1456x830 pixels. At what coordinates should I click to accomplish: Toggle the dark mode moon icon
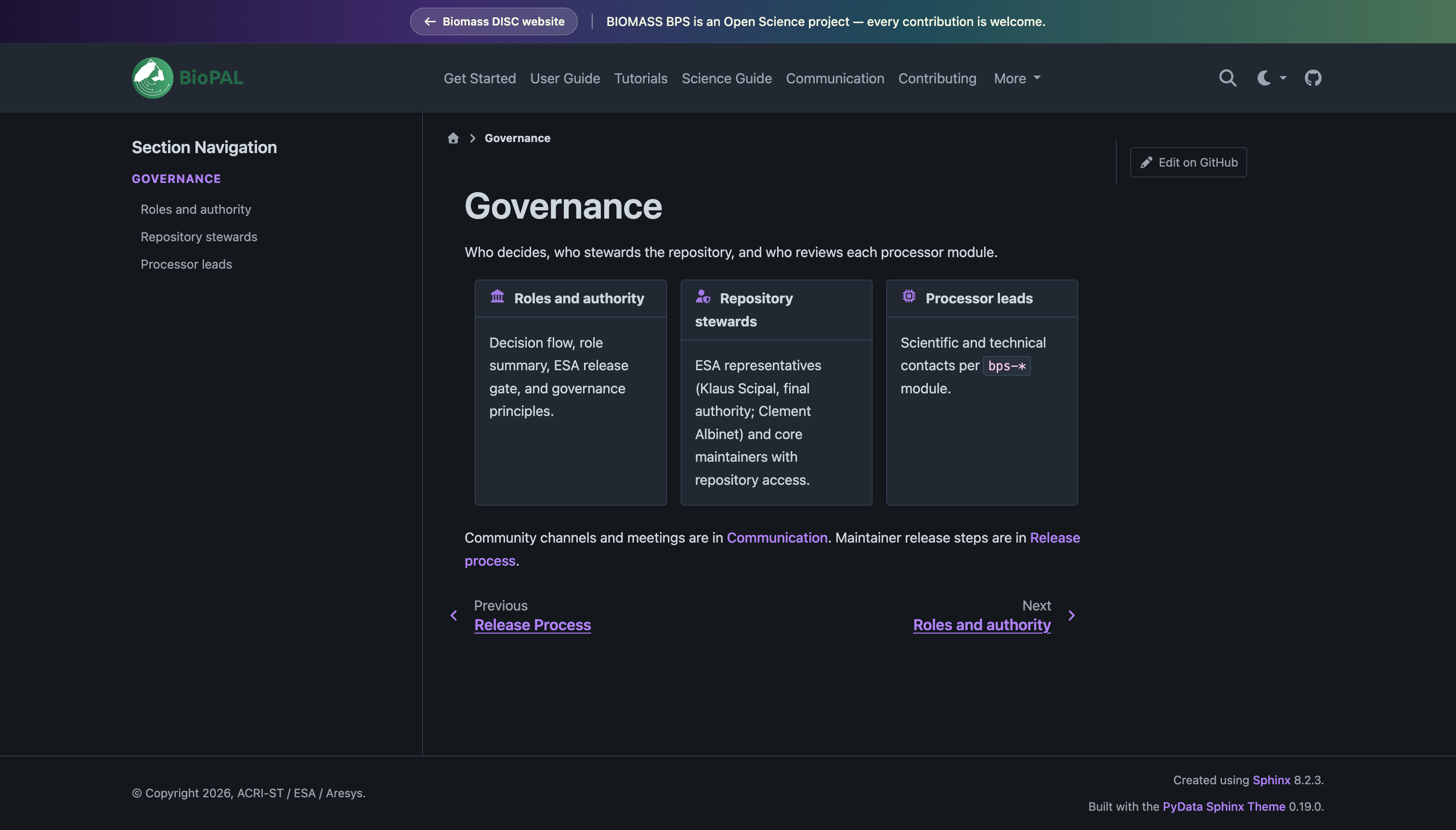[x=1264, y=78]
